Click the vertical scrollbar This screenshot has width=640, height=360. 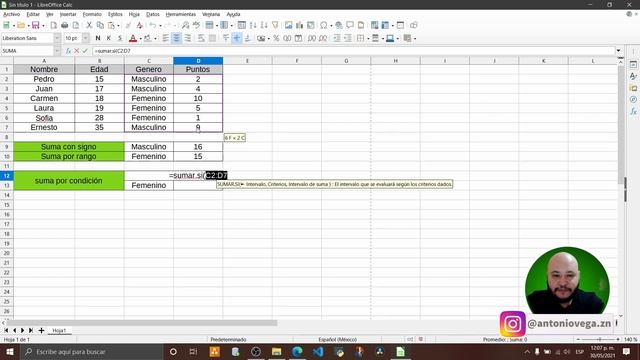(621, 188)
